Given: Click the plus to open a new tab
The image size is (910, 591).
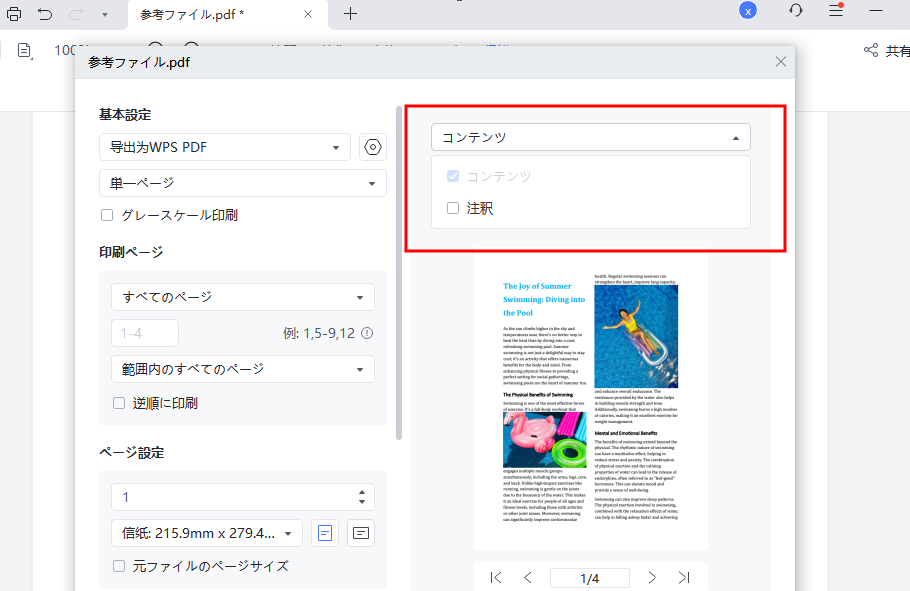Looking at the screenshot, I should [350, 16].
